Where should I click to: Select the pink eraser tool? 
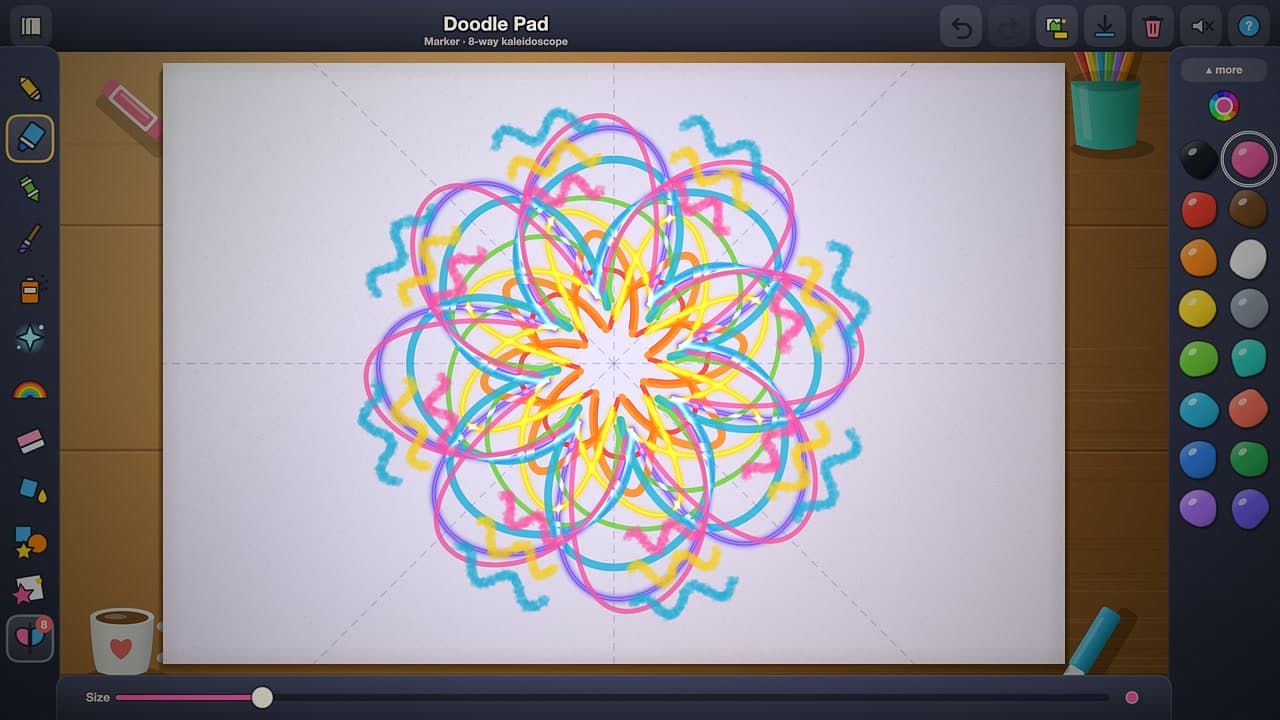(x=30, y=439)
